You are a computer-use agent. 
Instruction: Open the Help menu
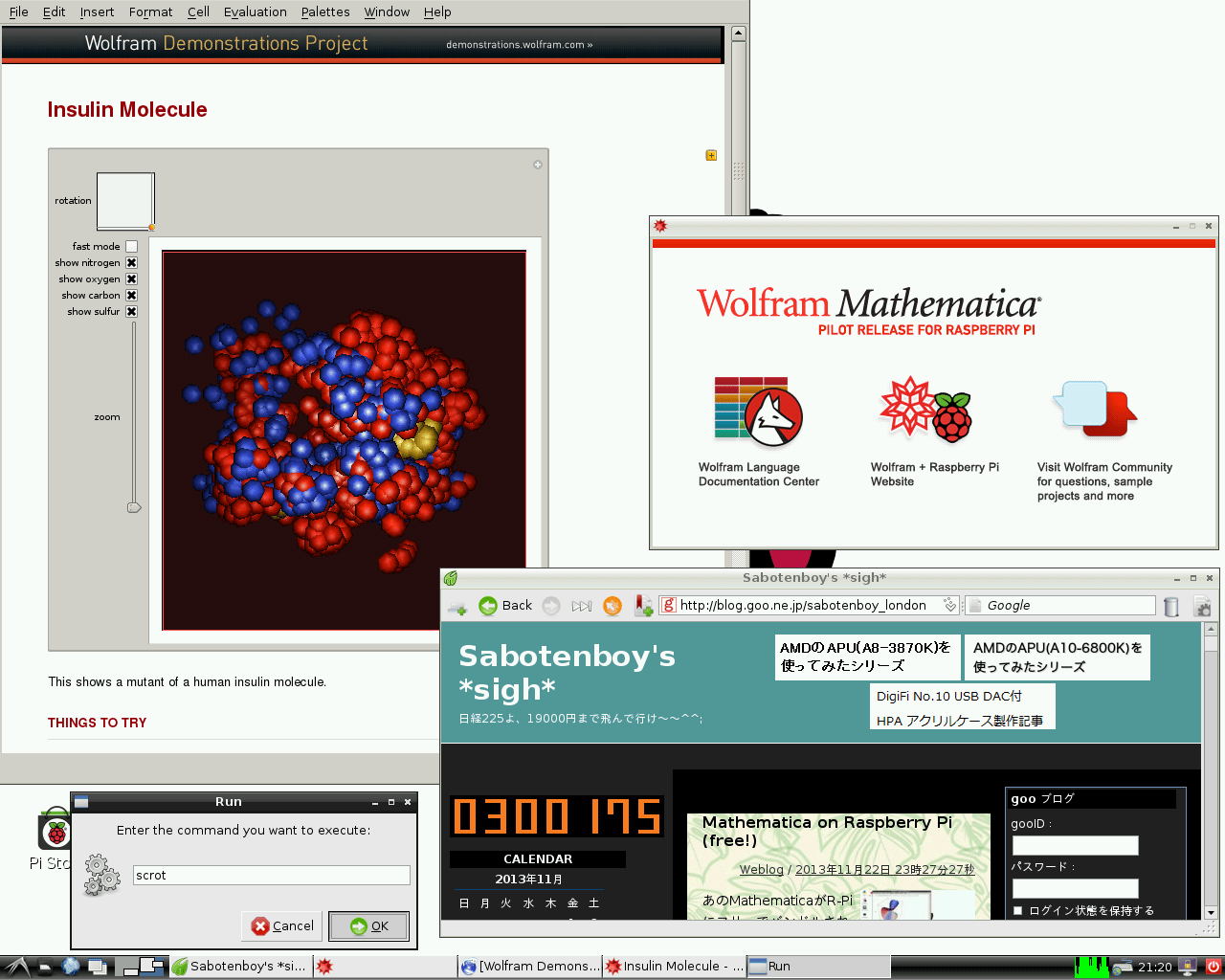tap(437, 11)
